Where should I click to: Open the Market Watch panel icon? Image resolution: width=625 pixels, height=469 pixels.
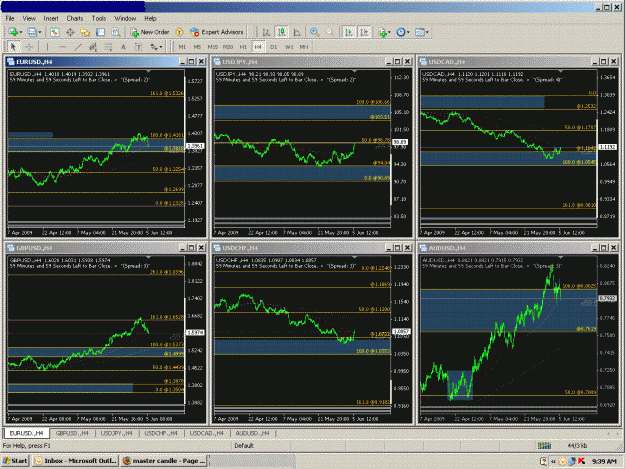point(55,32)
